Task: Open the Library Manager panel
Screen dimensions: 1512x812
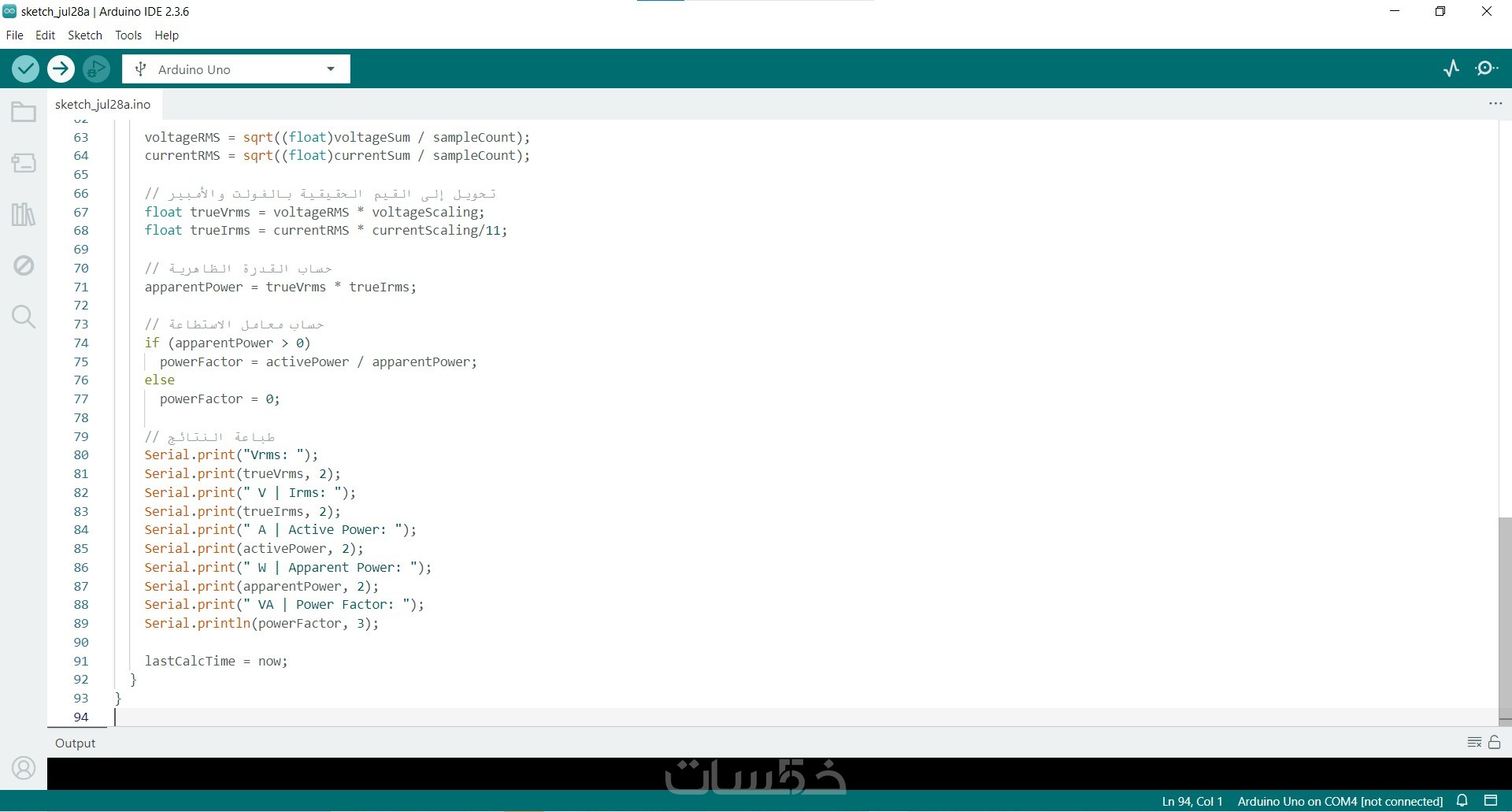Action: tap(24, 214)
